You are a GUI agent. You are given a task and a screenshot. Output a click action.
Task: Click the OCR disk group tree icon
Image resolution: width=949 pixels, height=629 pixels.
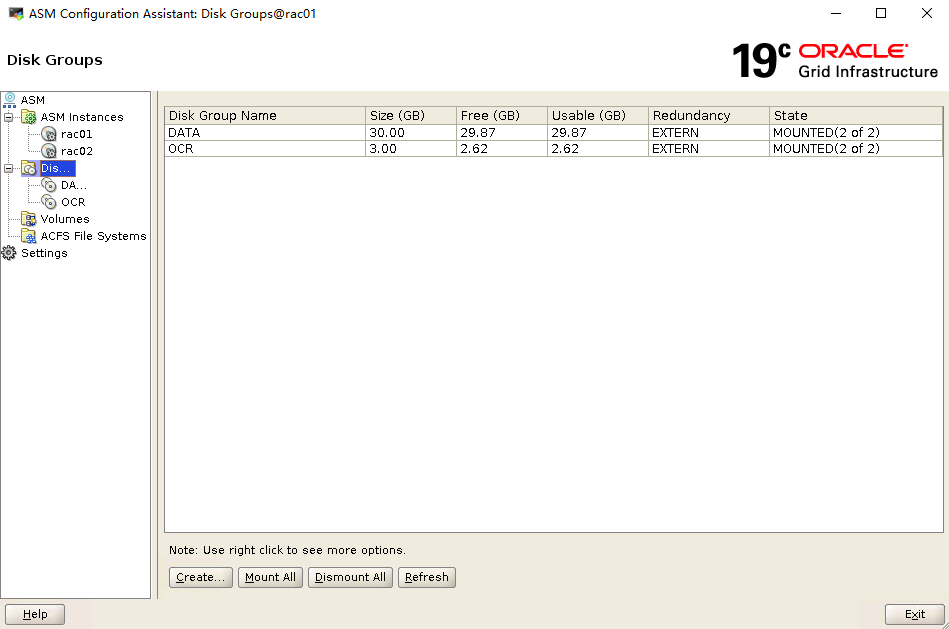[x=49, y=202]
